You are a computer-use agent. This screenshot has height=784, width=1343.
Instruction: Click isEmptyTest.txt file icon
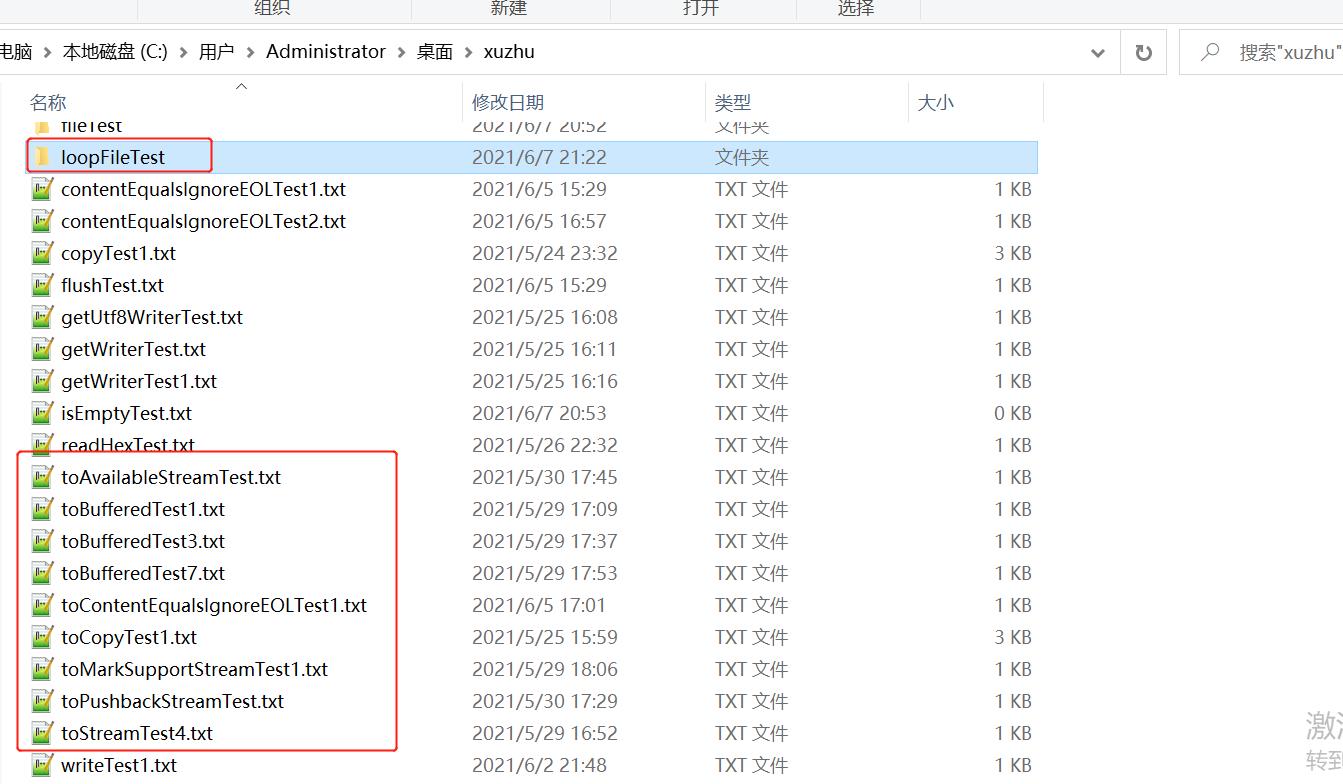[42, 413]
